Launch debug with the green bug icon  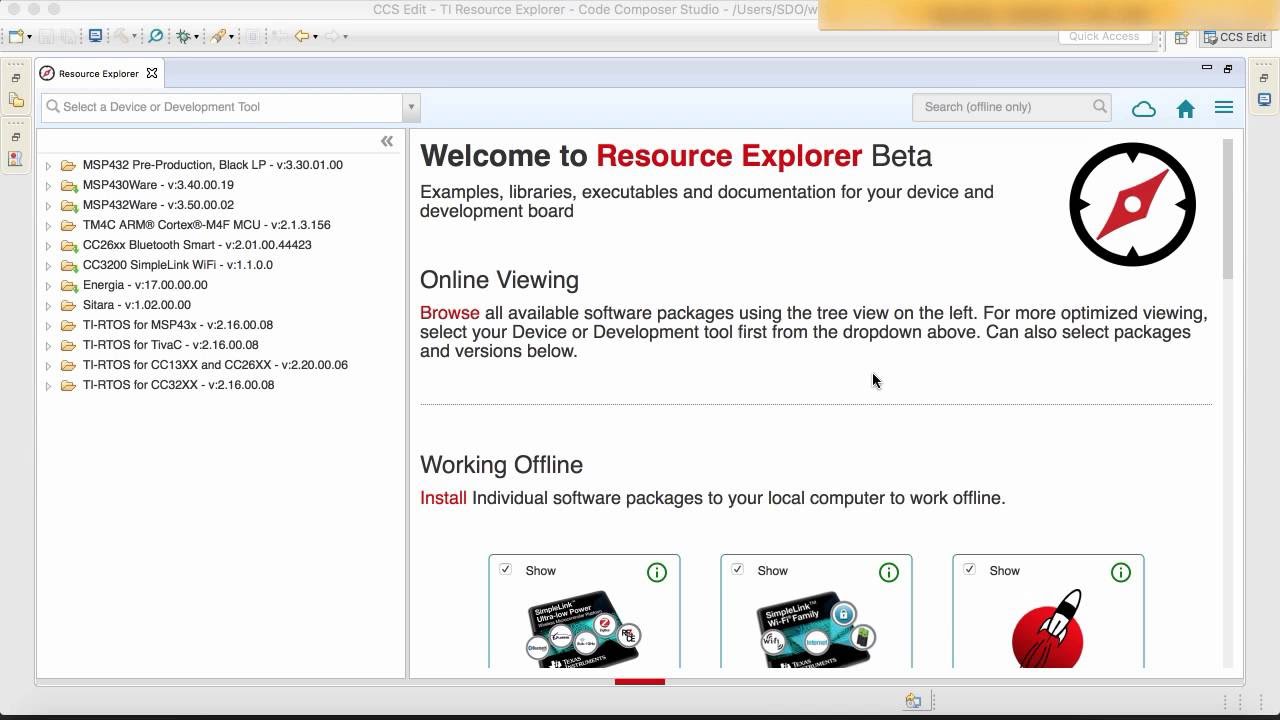coord(183,36)
